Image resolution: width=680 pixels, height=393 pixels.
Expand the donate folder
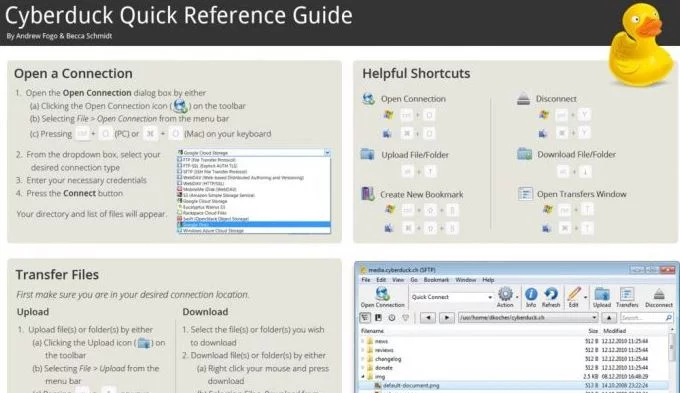click(x=363, y=368)
